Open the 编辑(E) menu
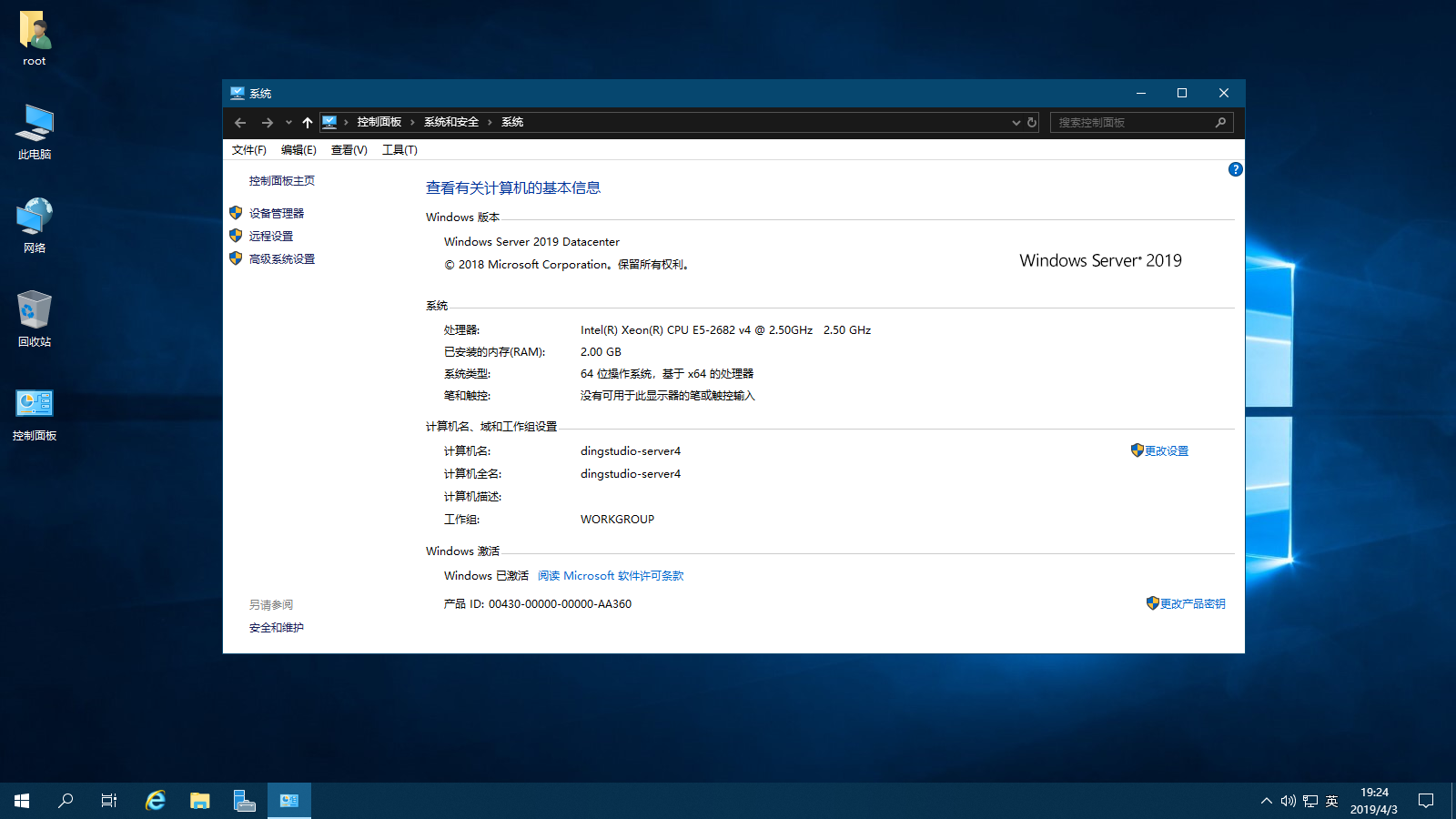The image size is (1456, 819). (x=298, y=150)
